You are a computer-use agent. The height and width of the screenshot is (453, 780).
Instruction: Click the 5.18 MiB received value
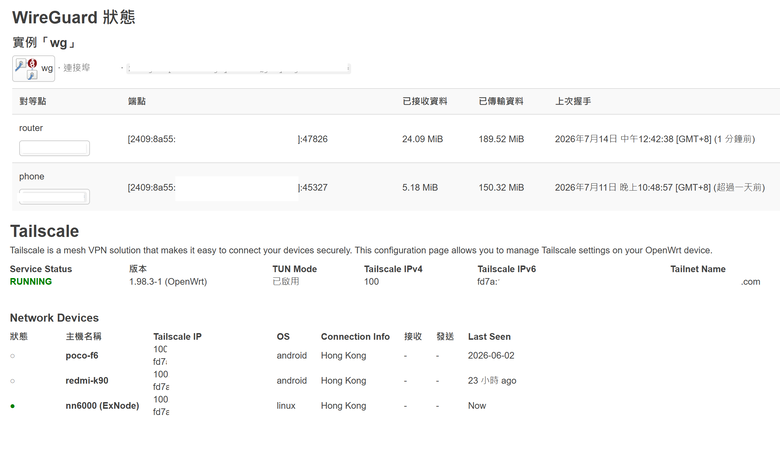tap(420, 187)
